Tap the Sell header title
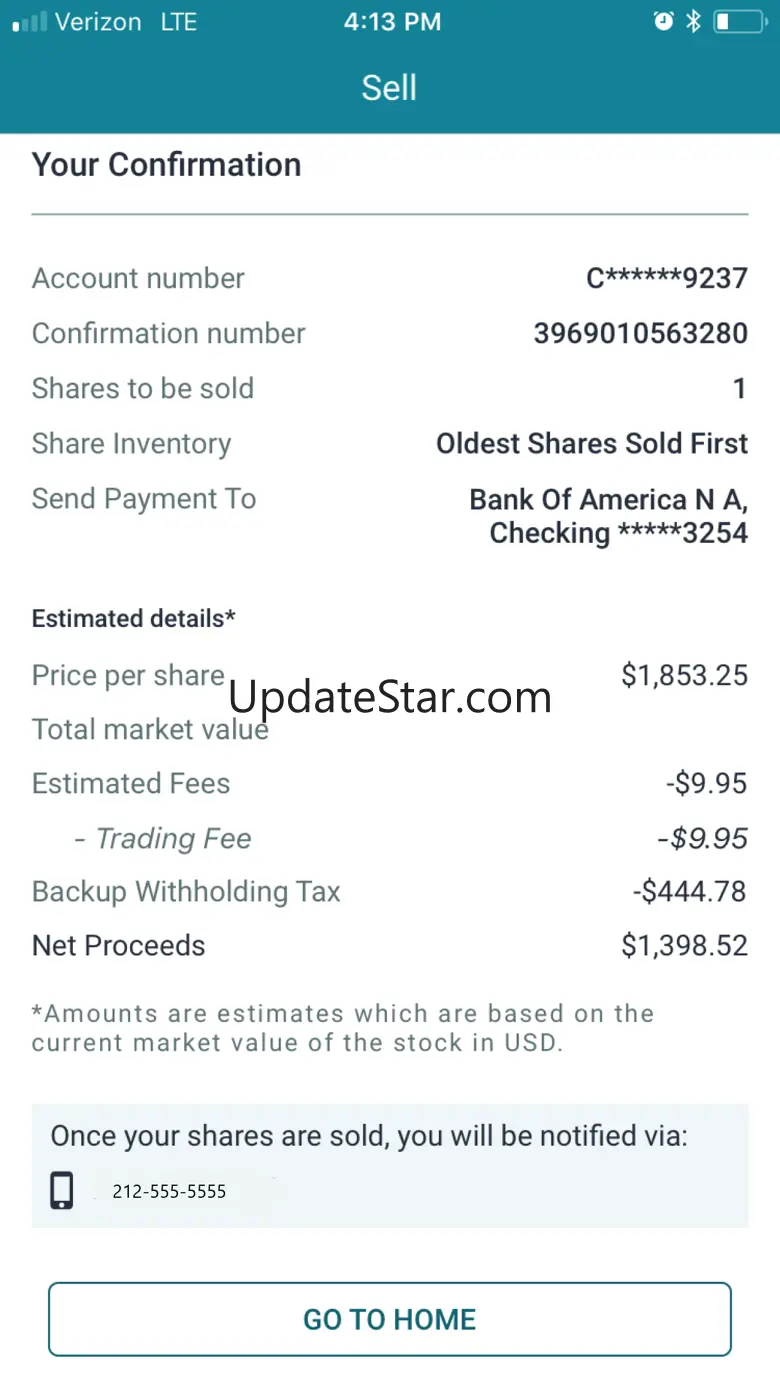 coord(389,88)
